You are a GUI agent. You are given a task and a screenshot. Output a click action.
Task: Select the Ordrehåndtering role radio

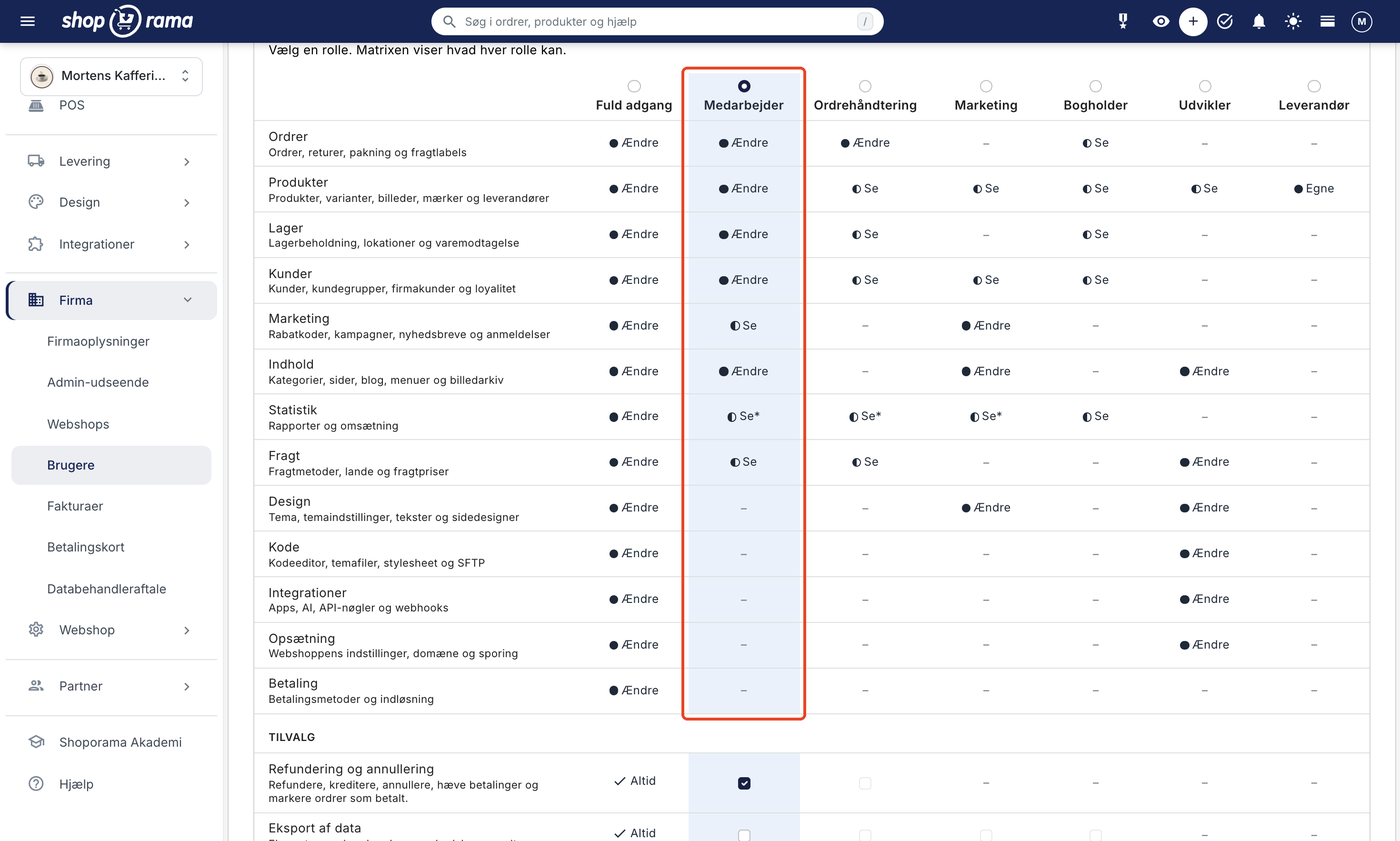coord(865,86)
